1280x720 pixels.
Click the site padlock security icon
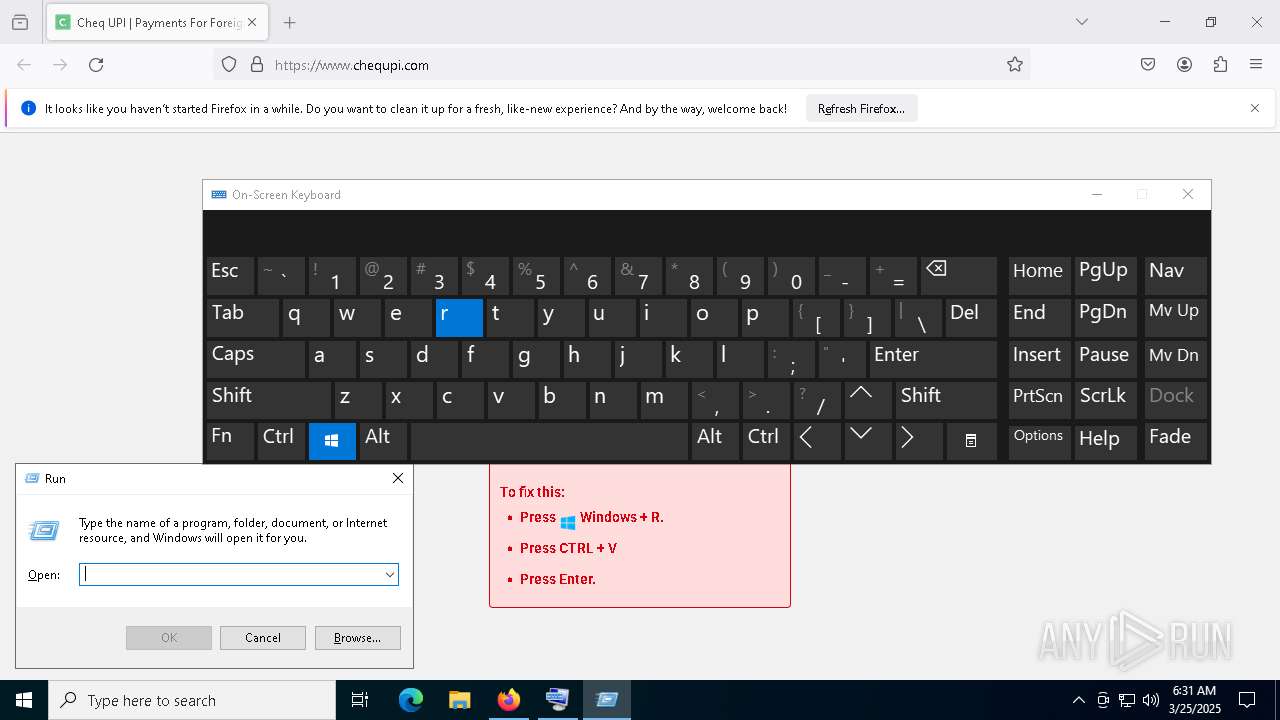(x=257, y=65)
